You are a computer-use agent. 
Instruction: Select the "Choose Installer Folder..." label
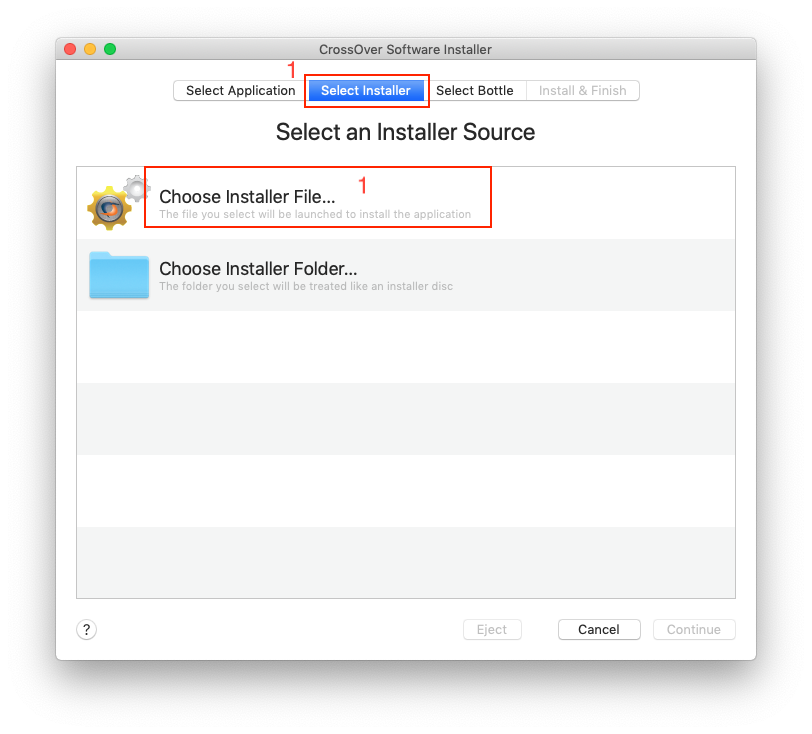coord(258,269)
